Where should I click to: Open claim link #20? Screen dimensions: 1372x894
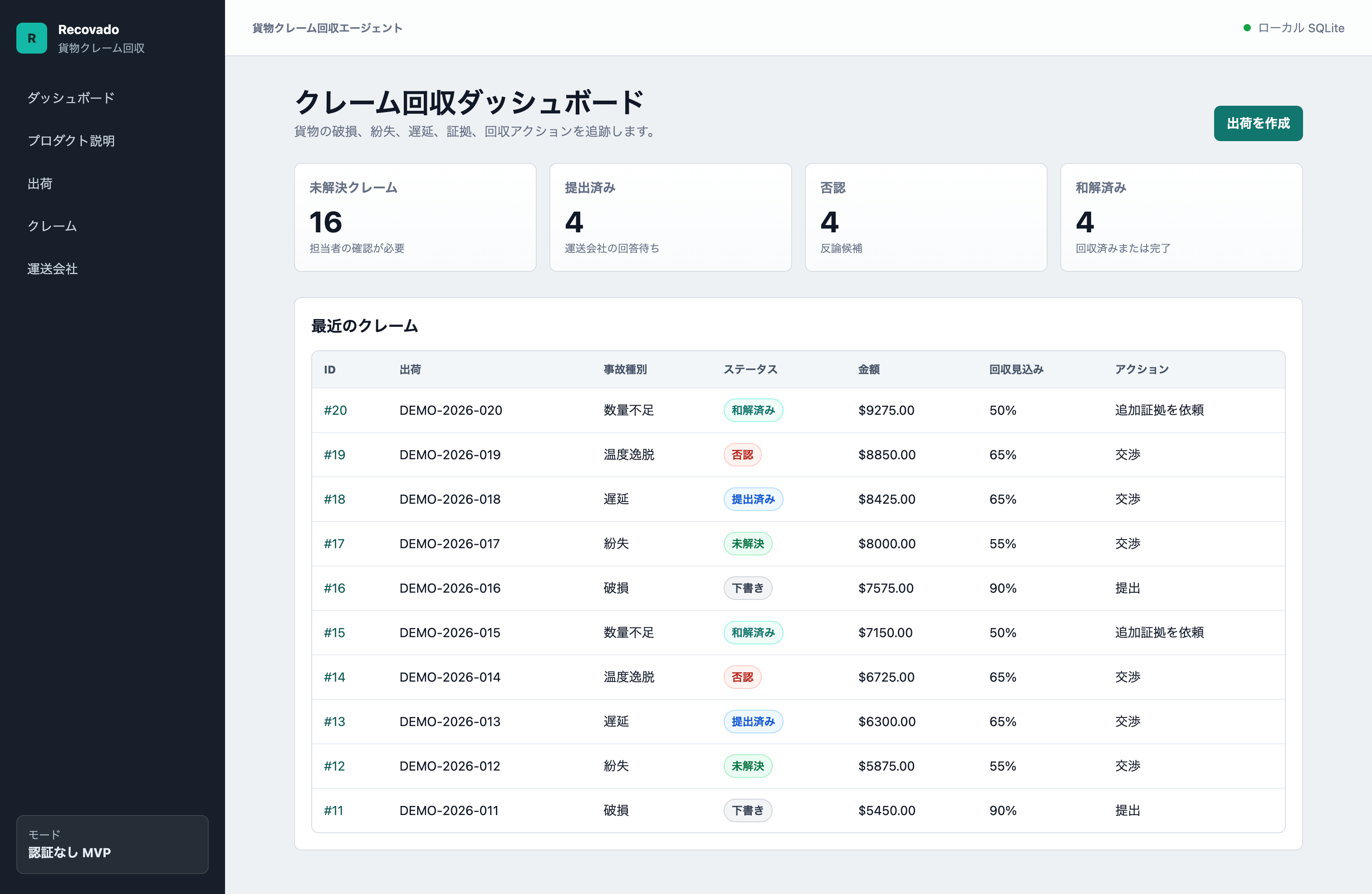click(335, 410)
